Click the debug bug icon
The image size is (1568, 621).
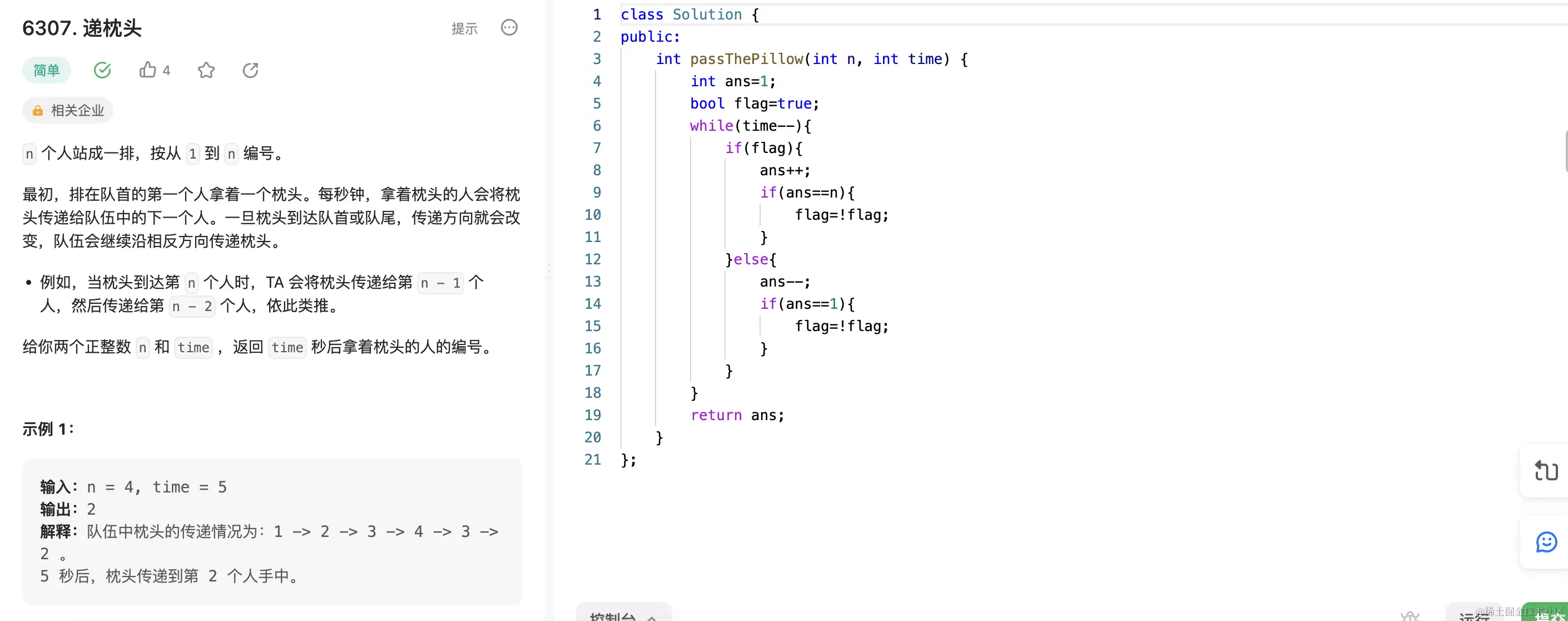coord(1410,615)
